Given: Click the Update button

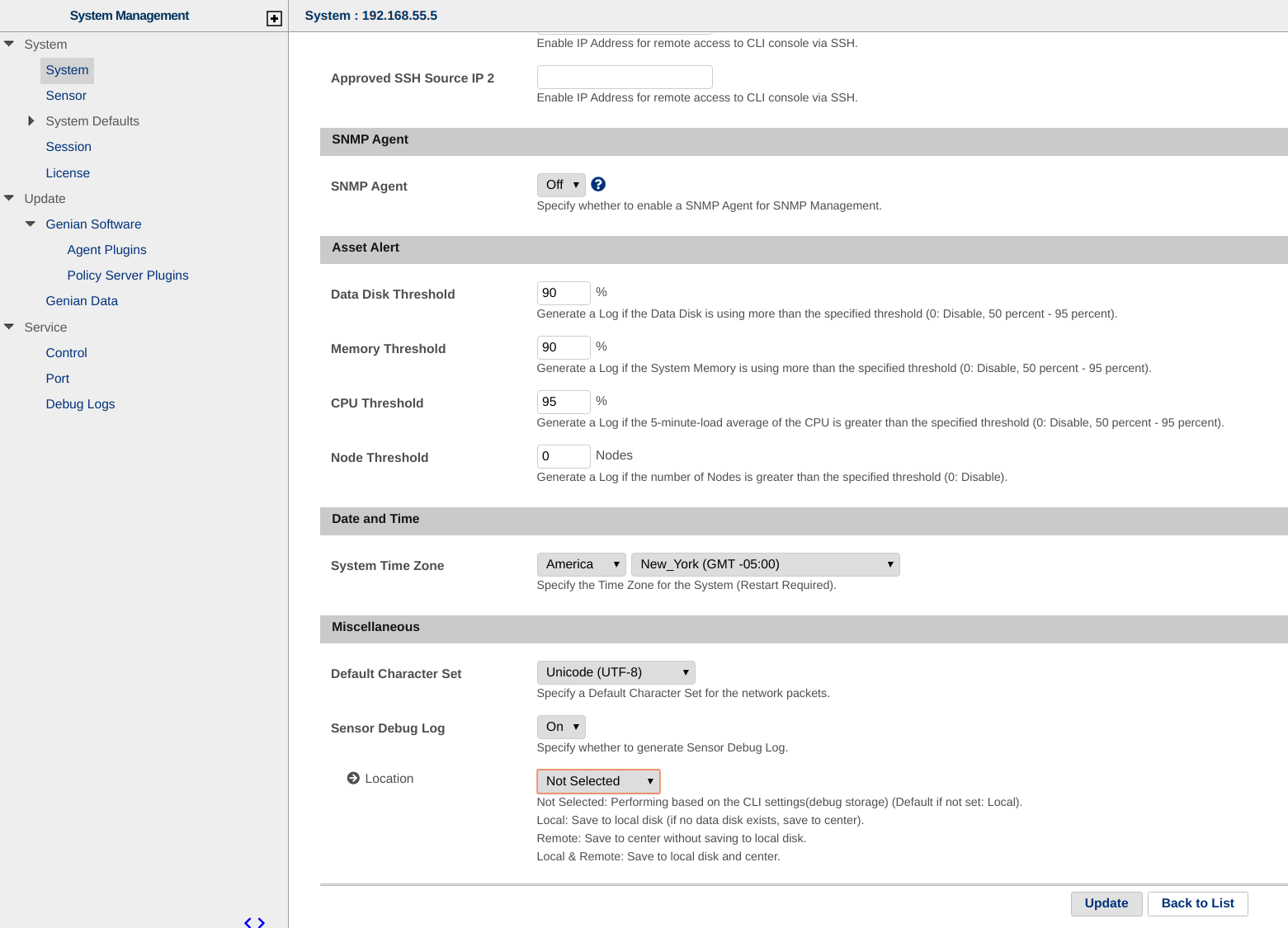Looking at the screenshot, I should point(1106,903).
